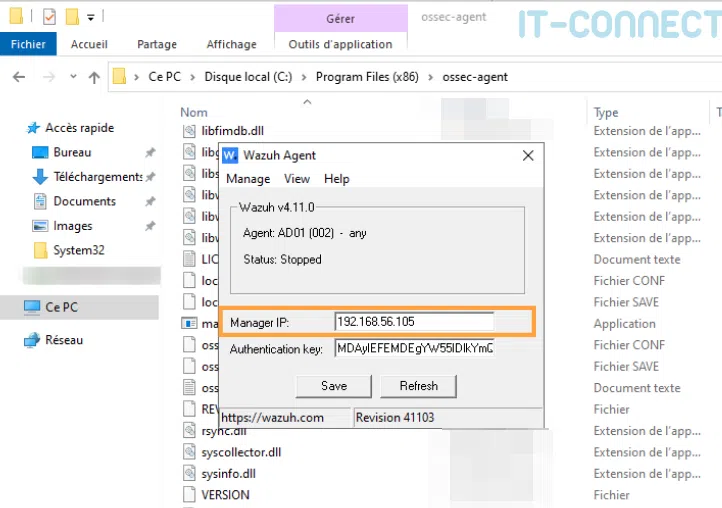Expand the chevron after Program Files (x86)
This screenshot has height=508, width=722.
[x=431, y=77]
